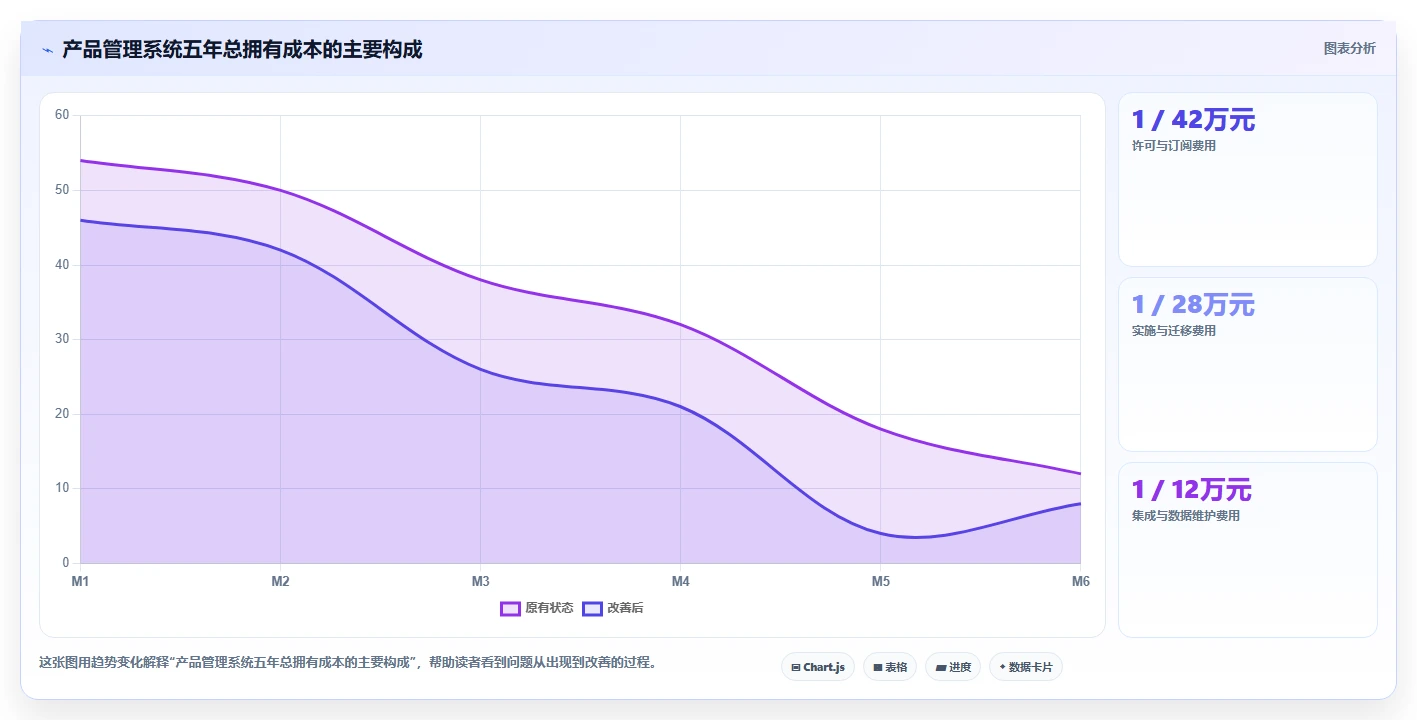This screenshot has width=1417, height=720.
Task: Click the M3 x-axis label
Action: point(480,581)
